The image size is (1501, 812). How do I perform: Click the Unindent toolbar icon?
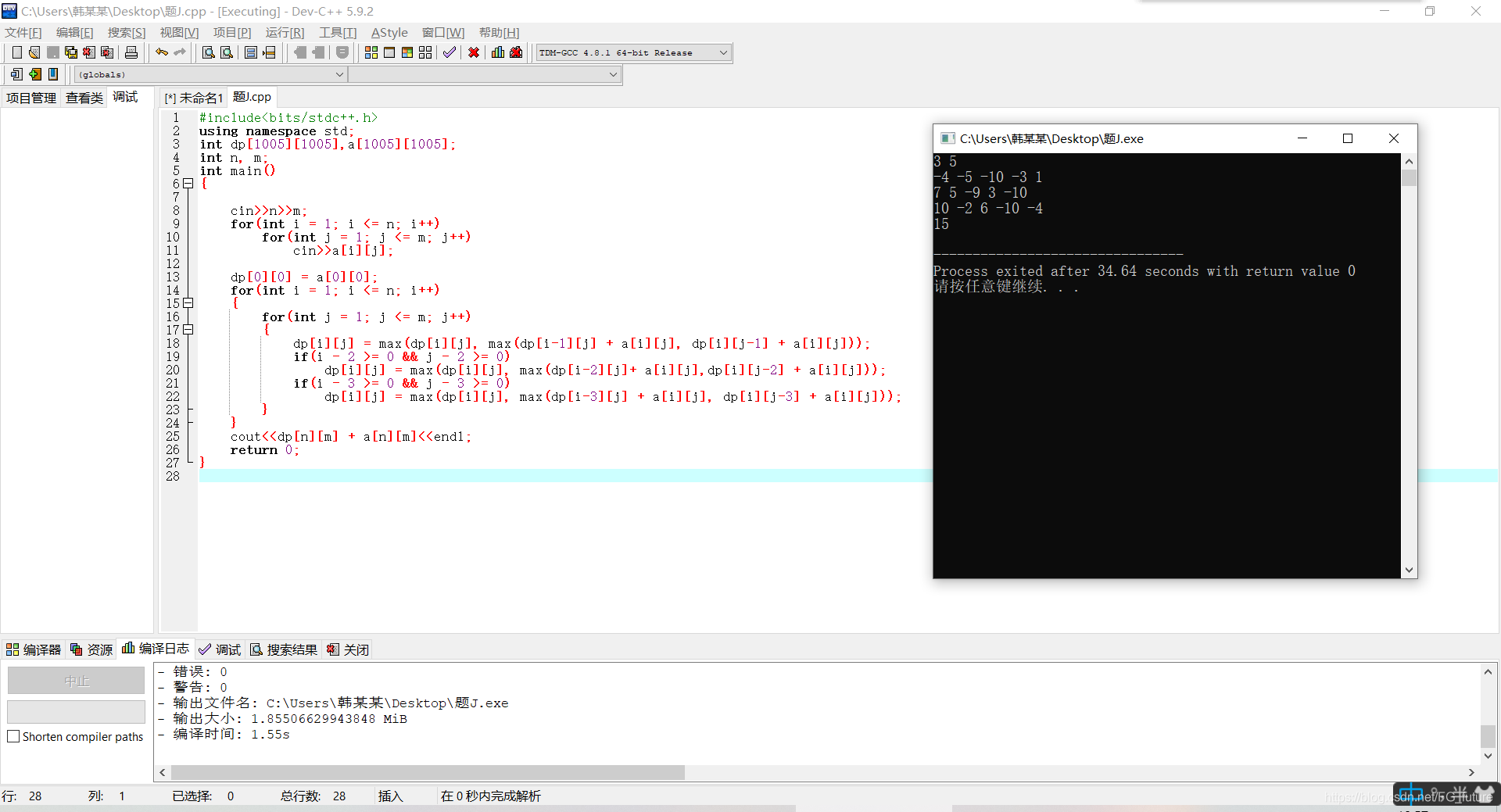(300, 52)
